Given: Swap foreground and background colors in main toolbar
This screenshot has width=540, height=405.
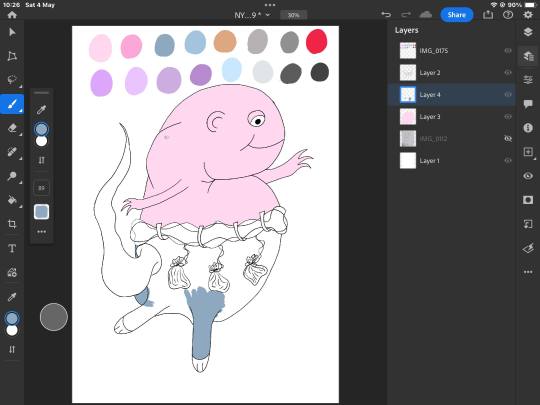Looking at the screenshot, I should [x=12, y=349].
